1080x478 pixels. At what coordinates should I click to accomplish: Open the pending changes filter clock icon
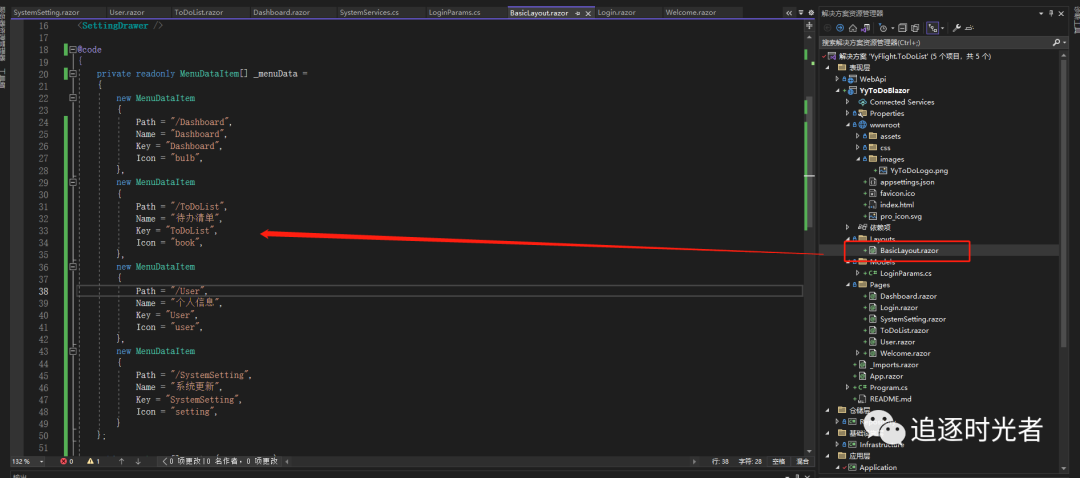click(883, 28)
